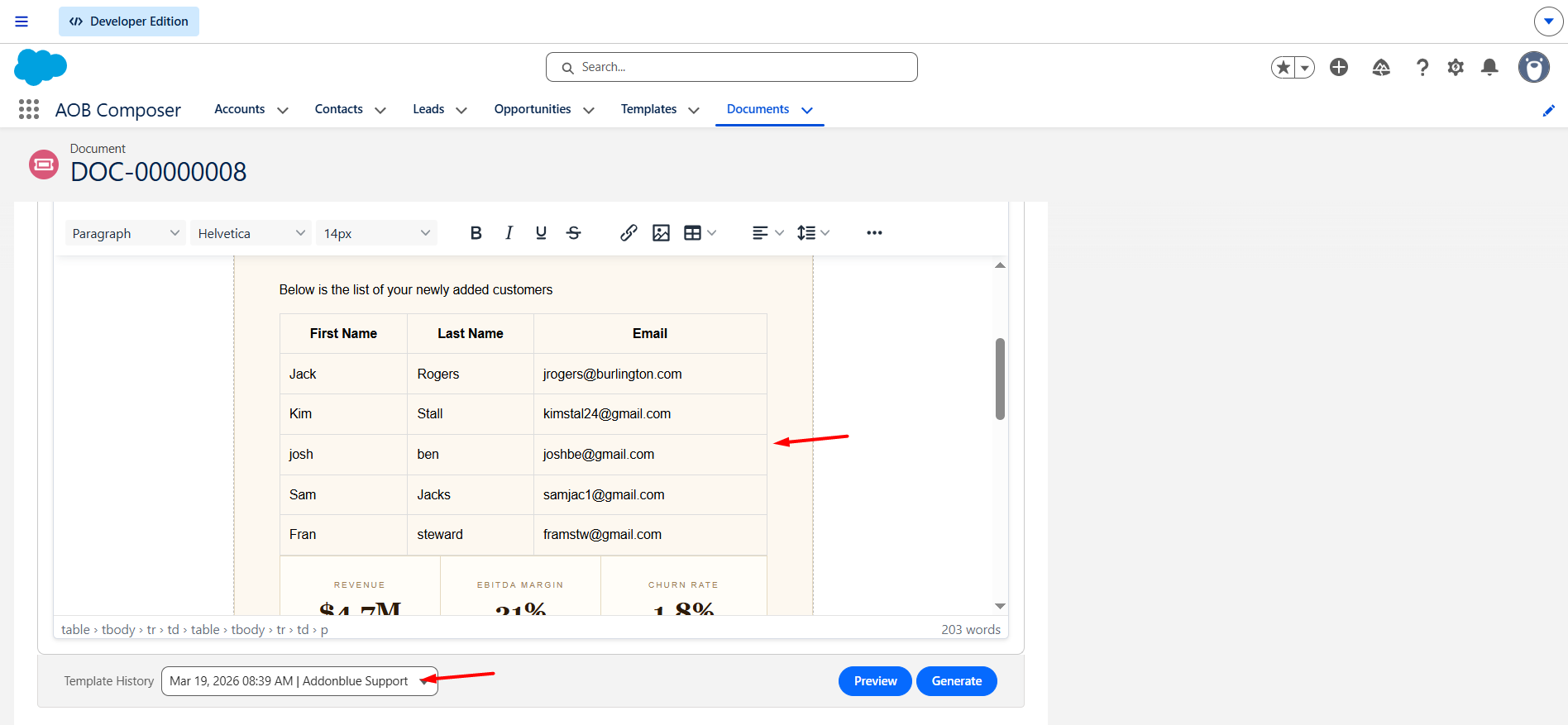
Task: Click the Preview button
Action: [x=875, y=681]
